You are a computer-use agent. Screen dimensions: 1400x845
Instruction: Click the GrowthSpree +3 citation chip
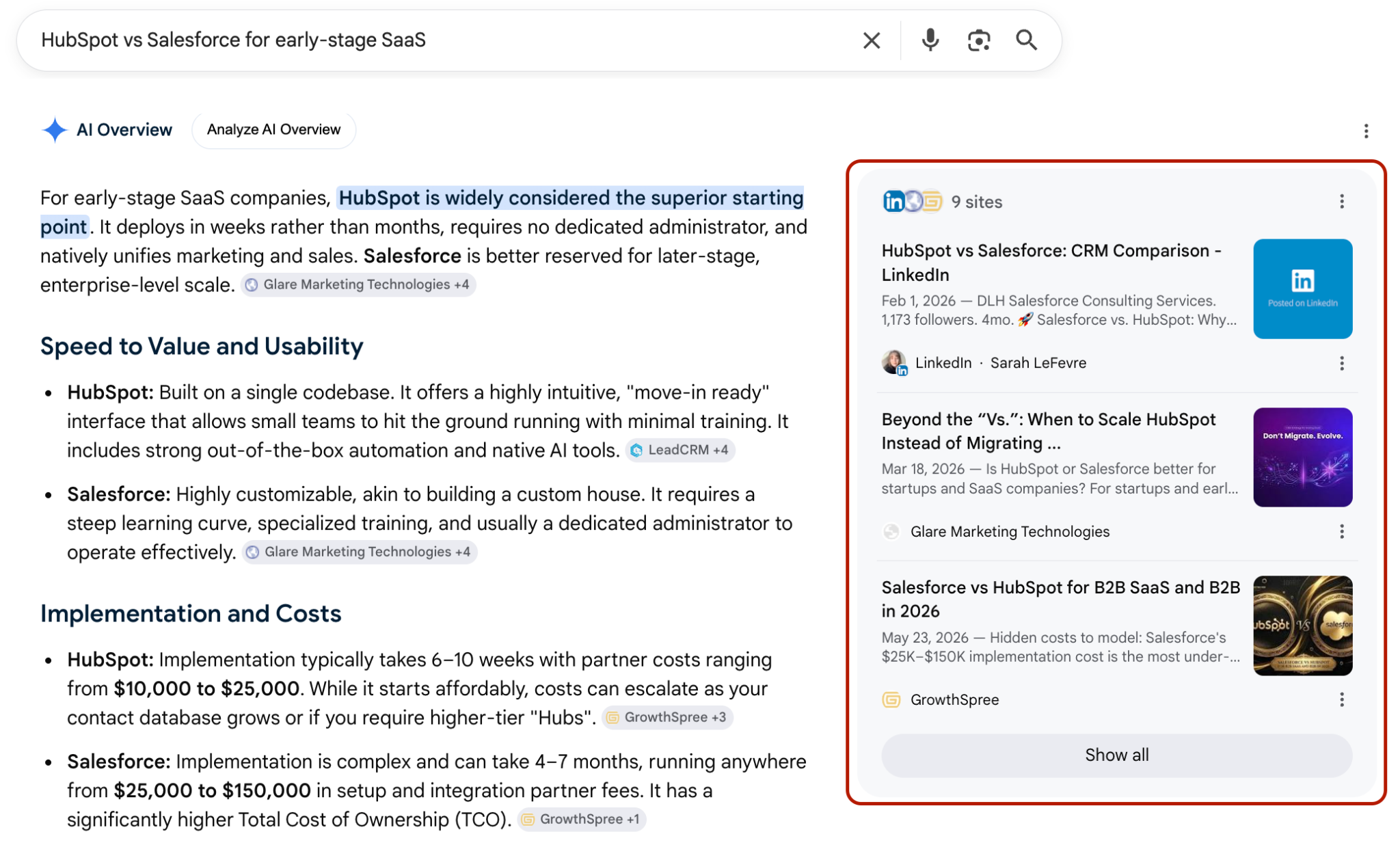[667, 717]
